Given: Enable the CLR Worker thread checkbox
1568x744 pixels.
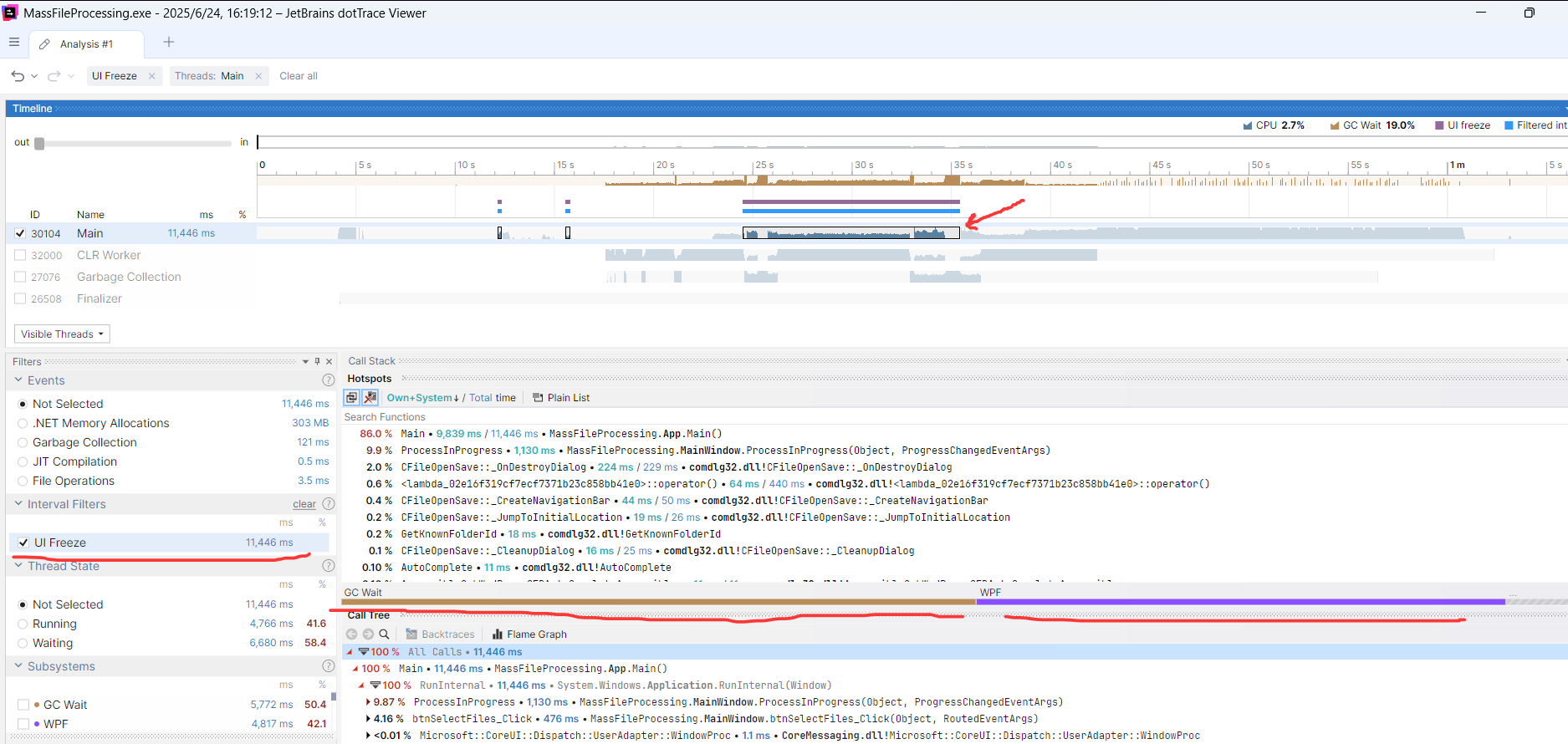Looking at the screenshot, I should [x=20, y=255].
